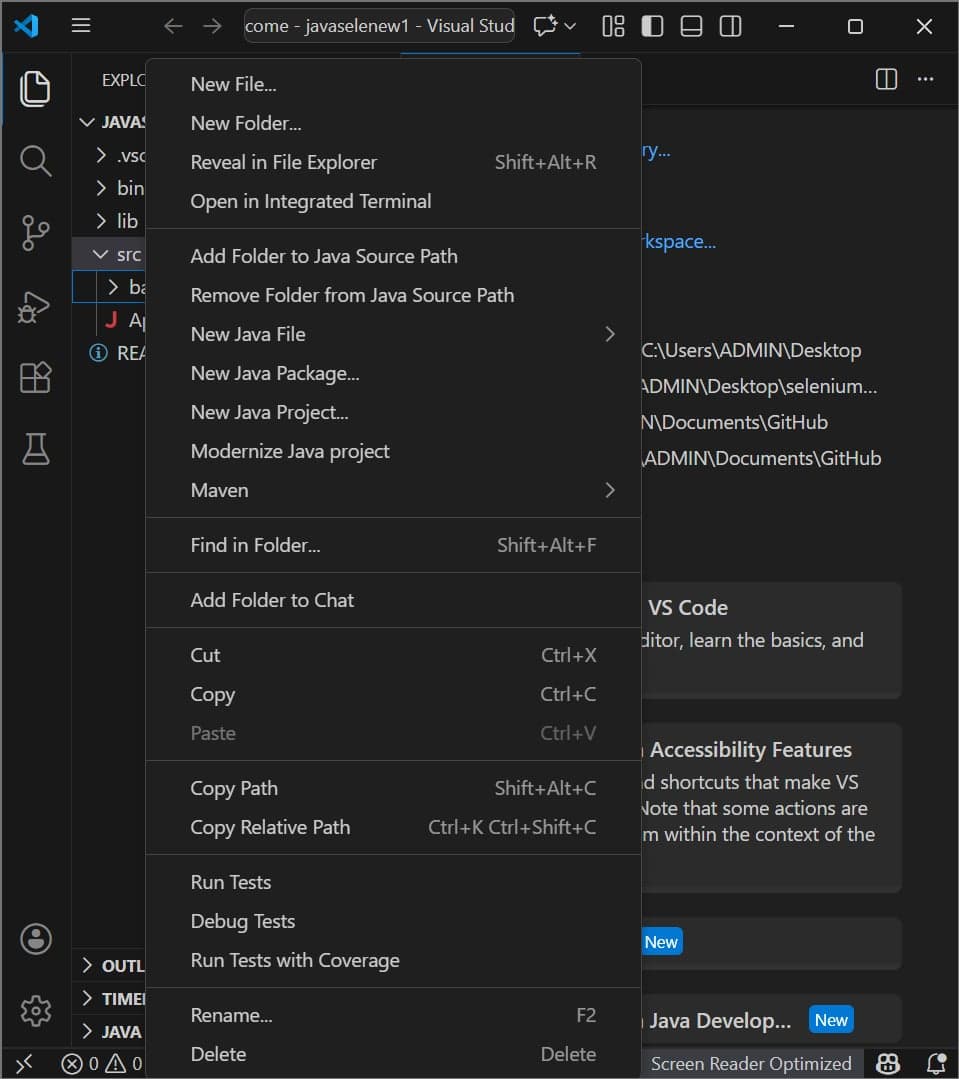
Task: Open the Accessibility Features walkthrough
Action: point(771,808)
